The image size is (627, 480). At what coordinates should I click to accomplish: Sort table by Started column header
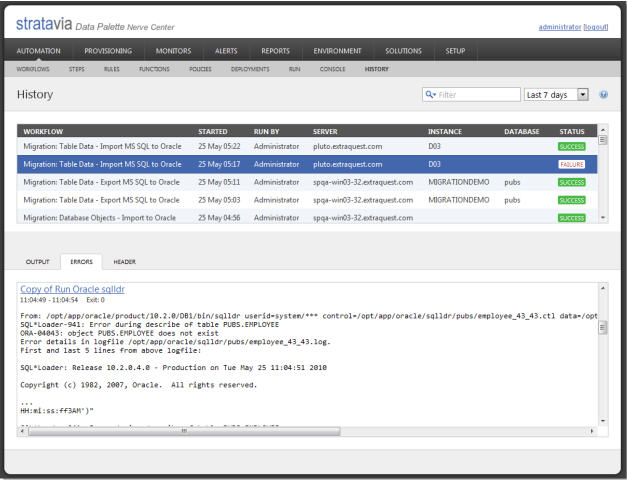click(x=213, y=131)
